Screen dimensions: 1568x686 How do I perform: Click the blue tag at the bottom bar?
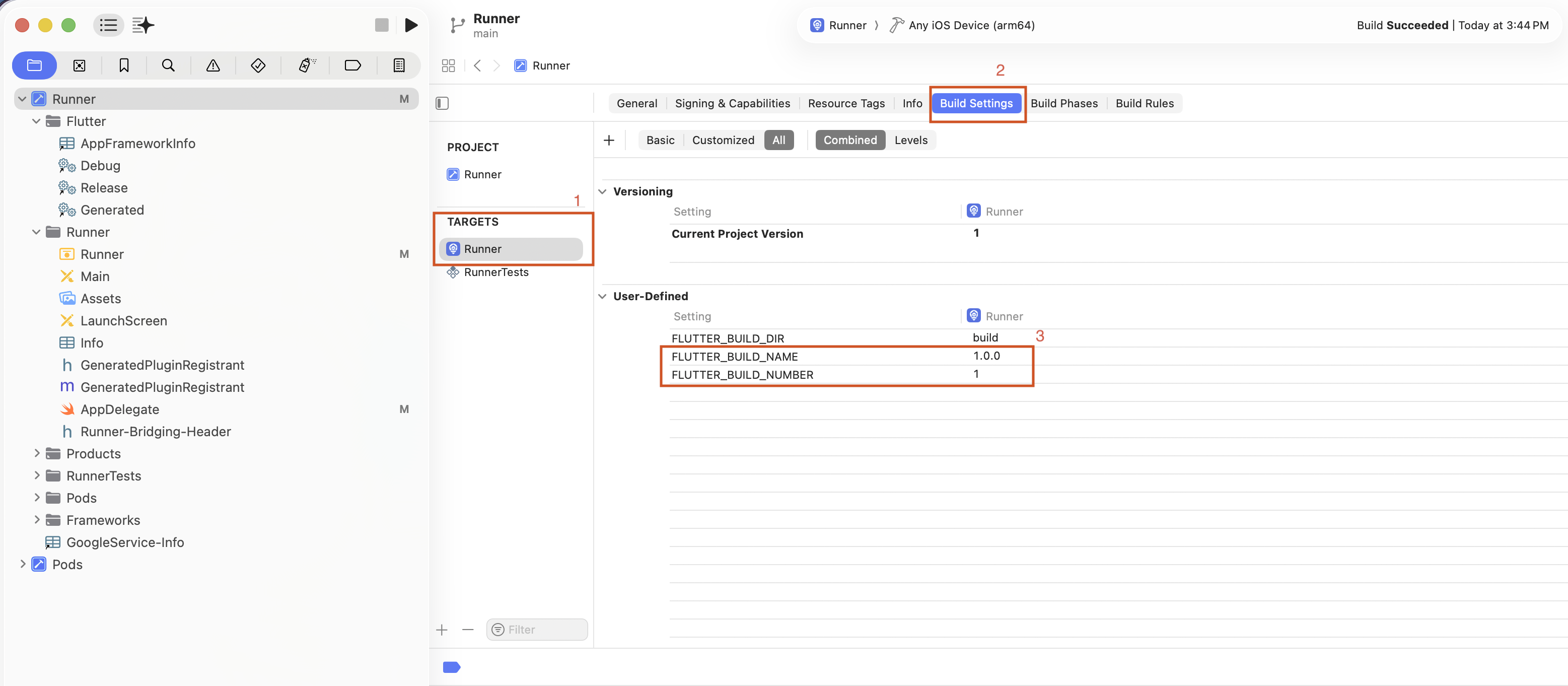coord(452,667)
